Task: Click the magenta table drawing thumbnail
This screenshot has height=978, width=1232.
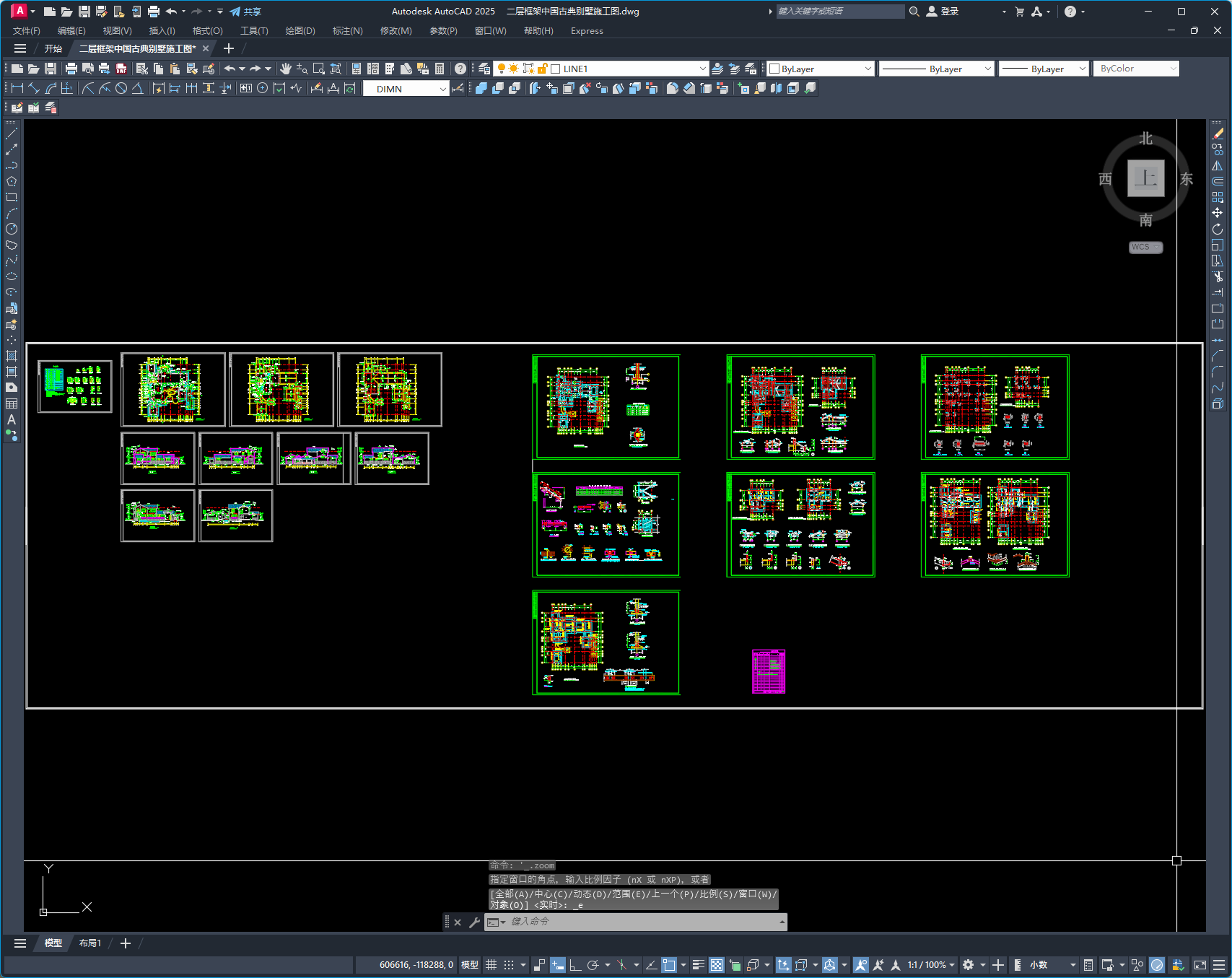Action: 769,671
